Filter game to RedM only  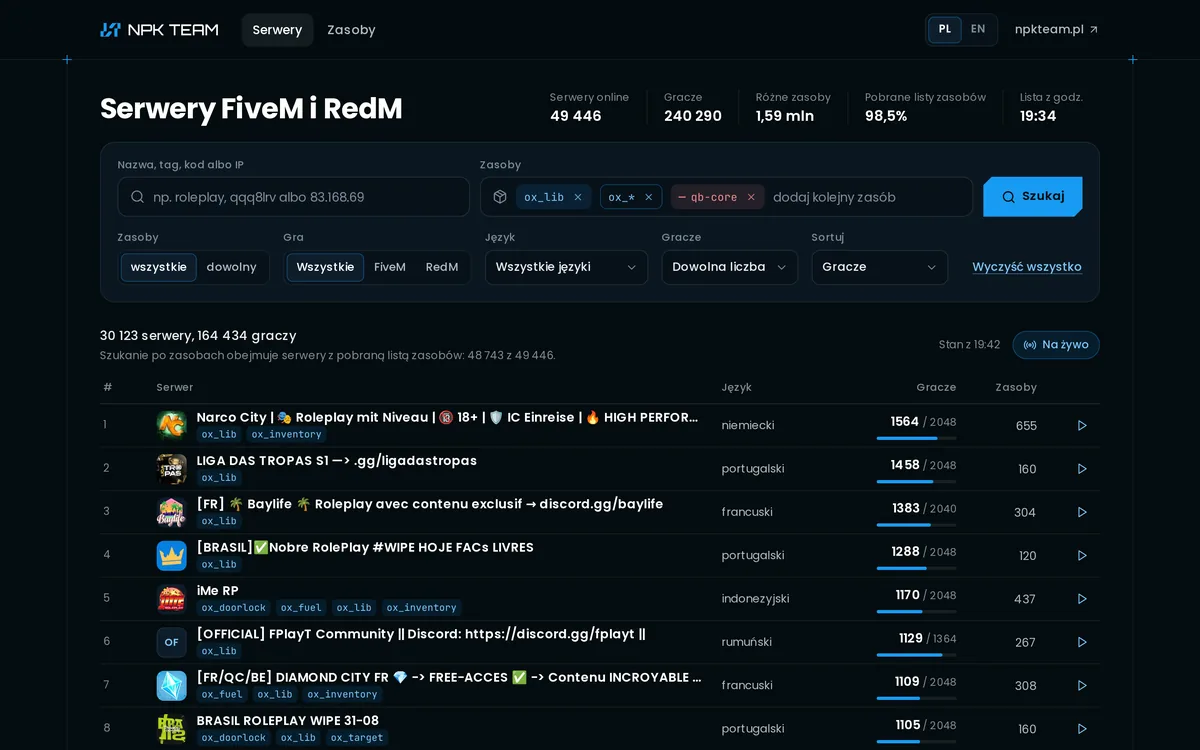[x=442, y=267]
